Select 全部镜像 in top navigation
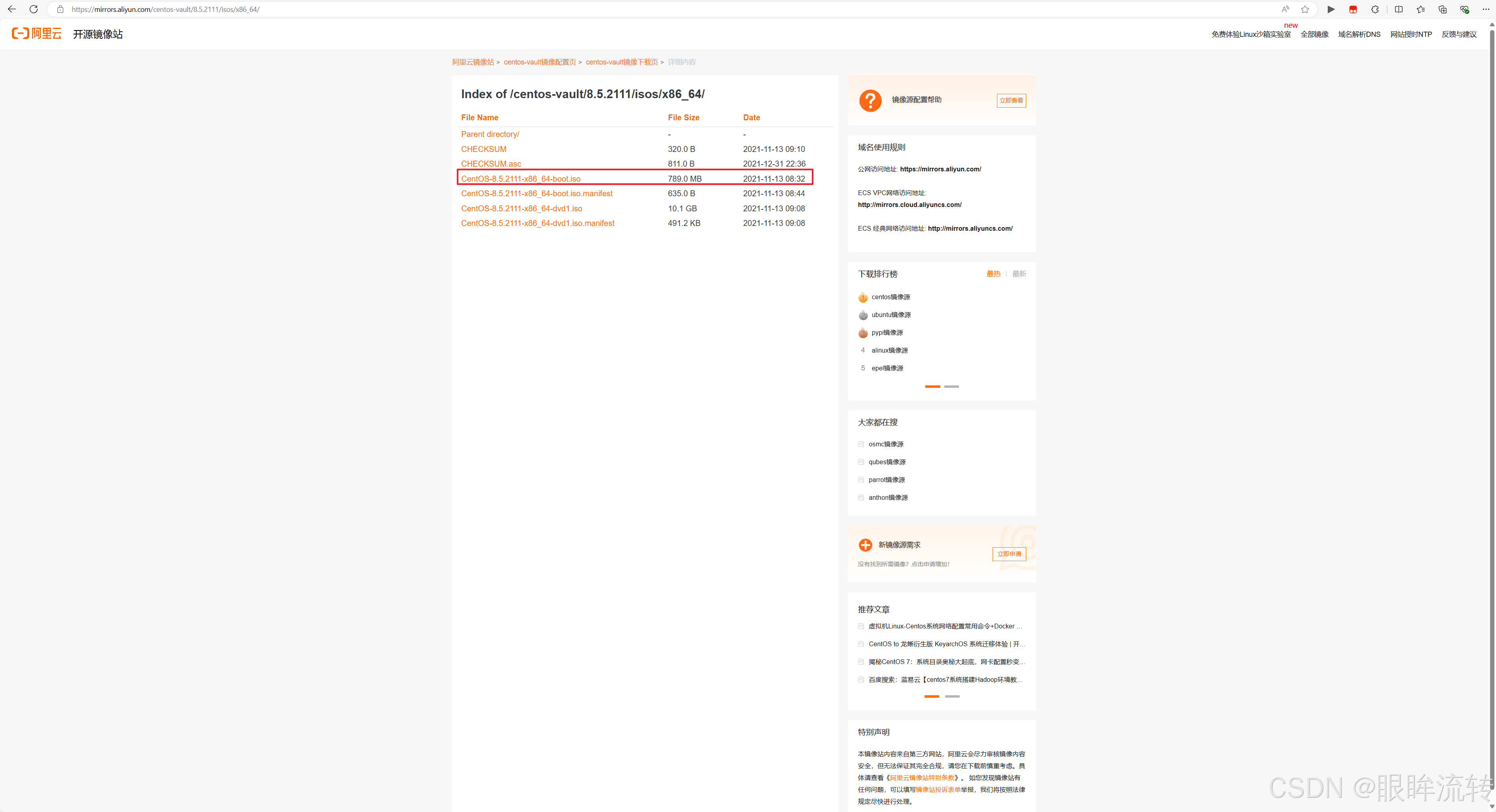This screenshot has width=1496, height=812. click(1314, 35)
